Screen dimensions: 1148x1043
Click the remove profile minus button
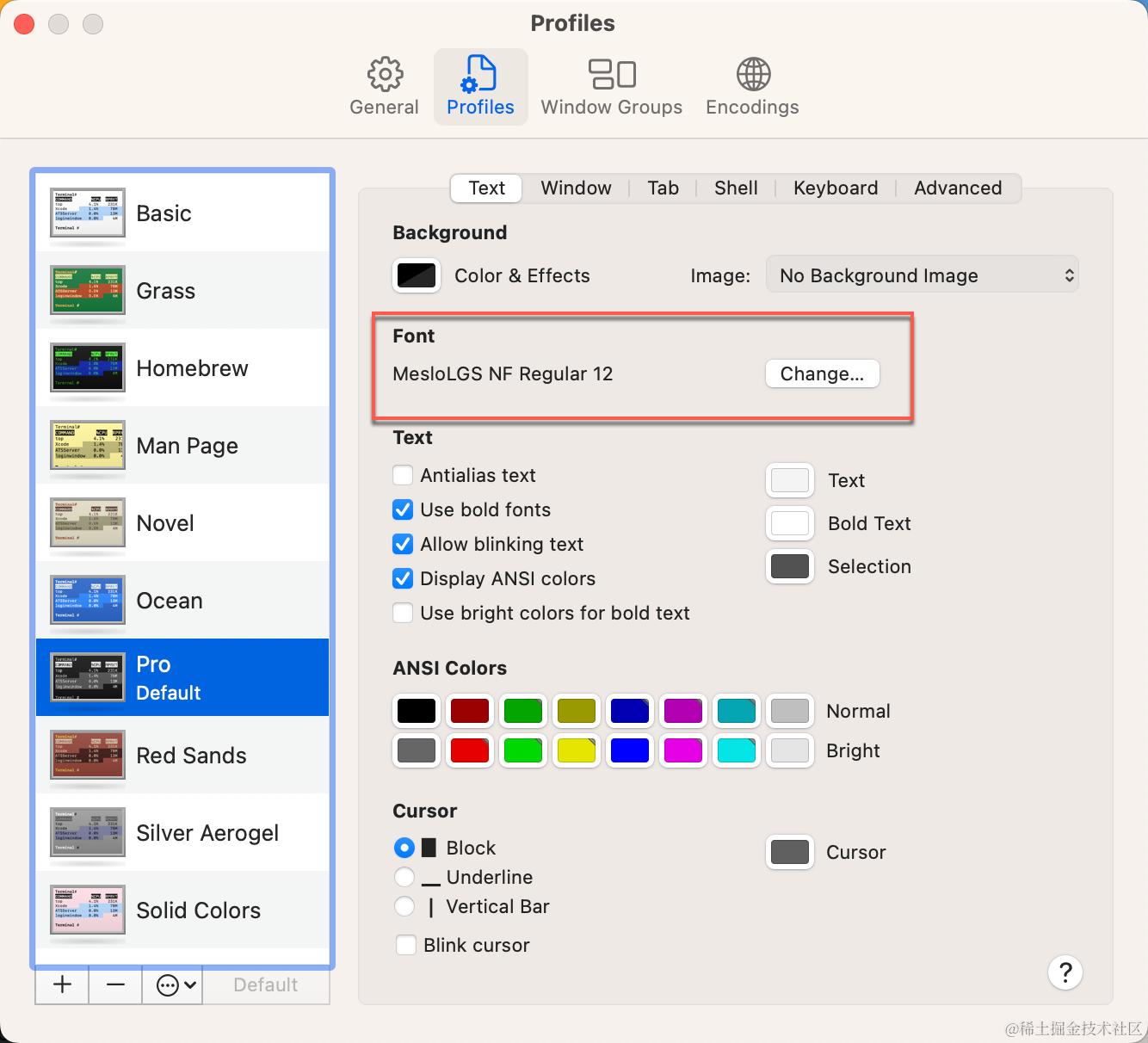click(x=116, y=985)
